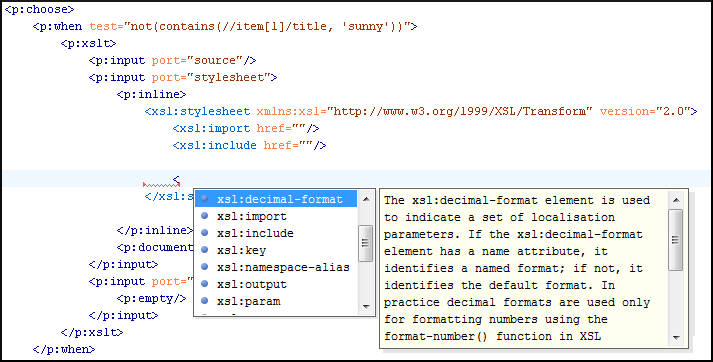
Task: Click the xsl:decimal-format documentation text
Action: point(517,268)
